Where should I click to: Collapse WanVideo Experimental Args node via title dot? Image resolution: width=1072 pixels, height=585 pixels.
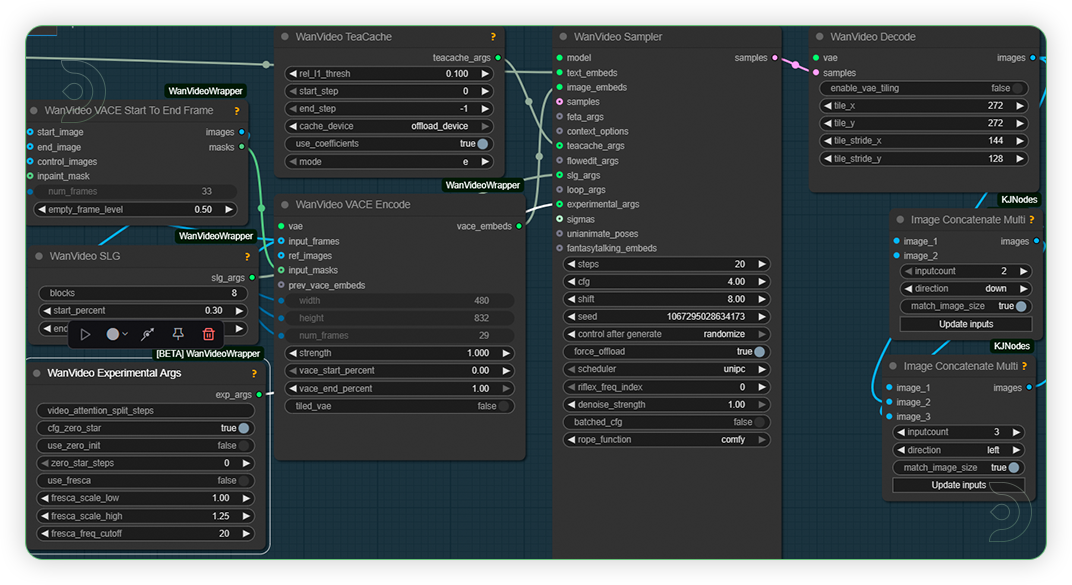[x=36, y=373]
